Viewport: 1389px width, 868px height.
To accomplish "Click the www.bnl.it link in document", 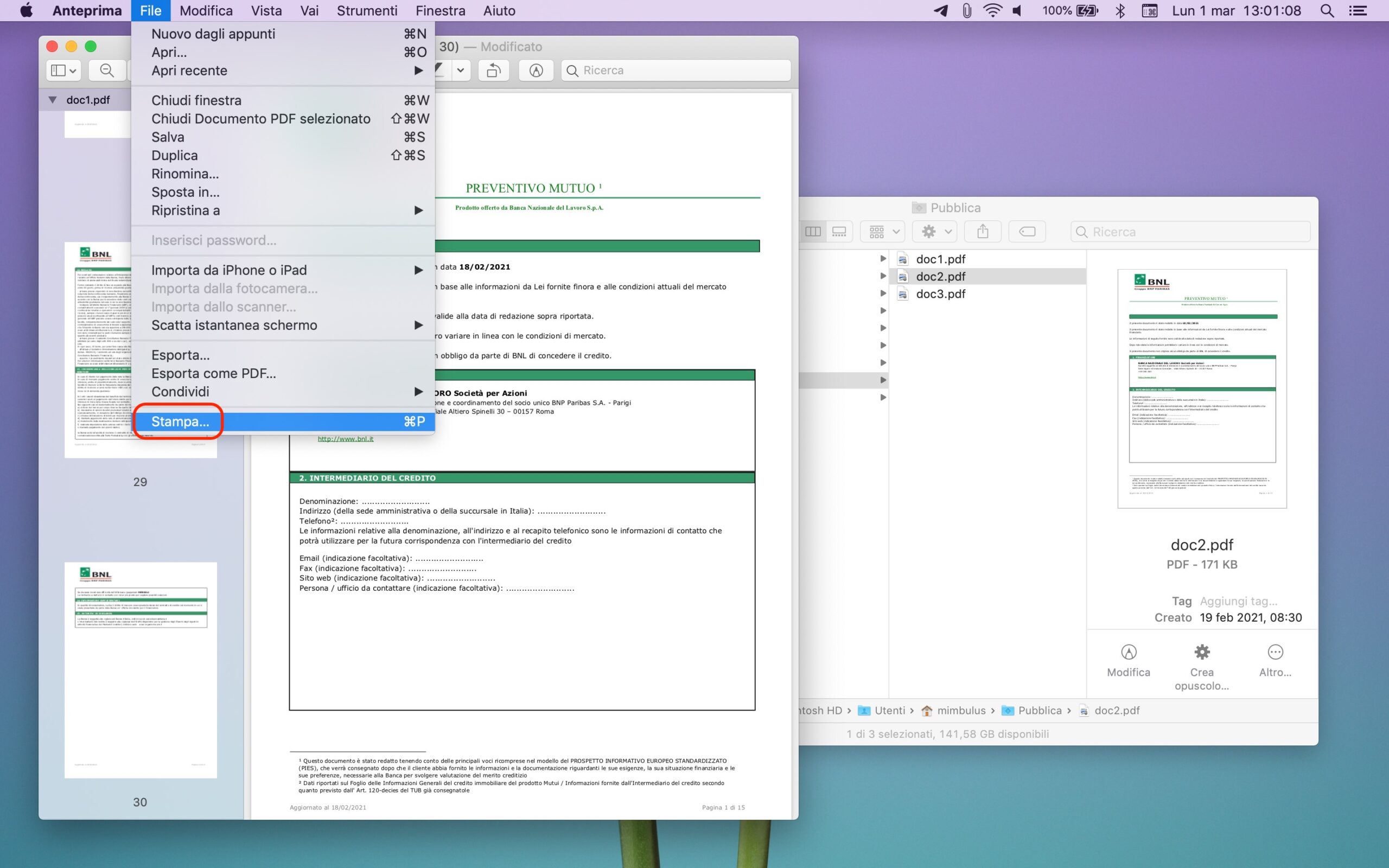I will (346, 438).
